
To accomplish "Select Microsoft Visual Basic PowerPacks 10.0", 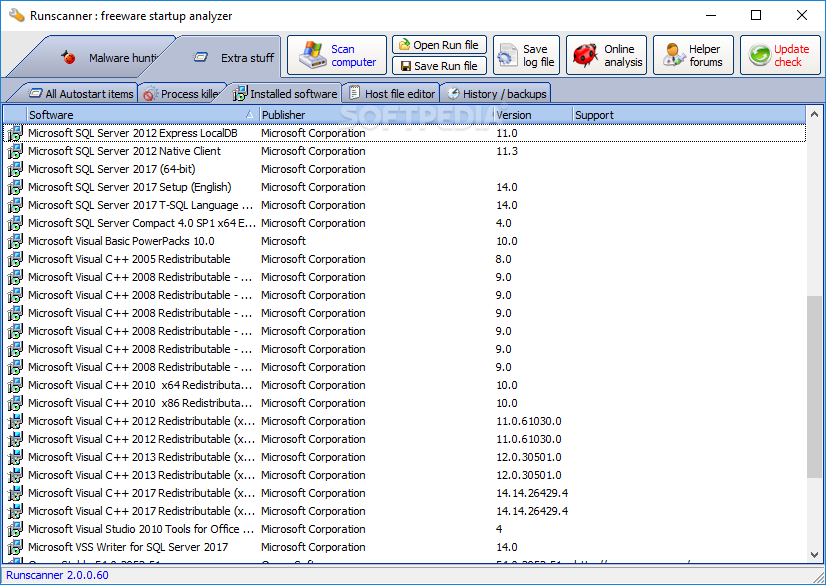I will pyautogui.click(x=121, y=241).
